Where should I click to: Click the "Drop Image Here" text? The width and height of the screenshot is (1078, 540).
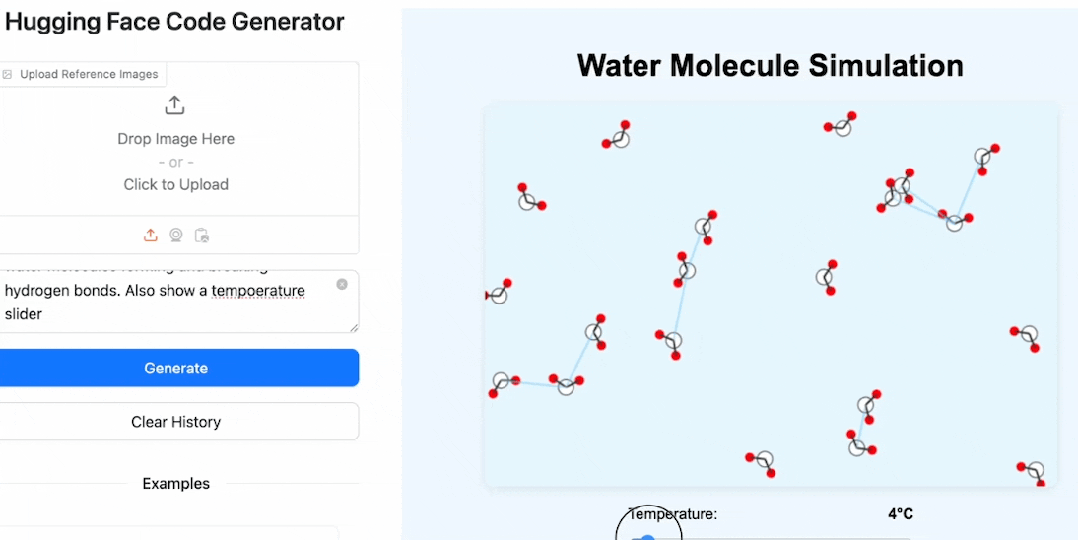tap(176, 139)
